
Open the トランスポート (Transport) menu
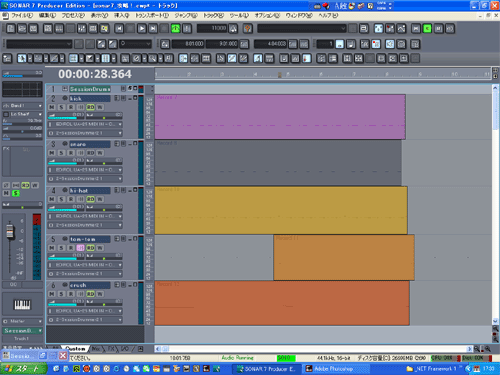(x=152, y=15)
